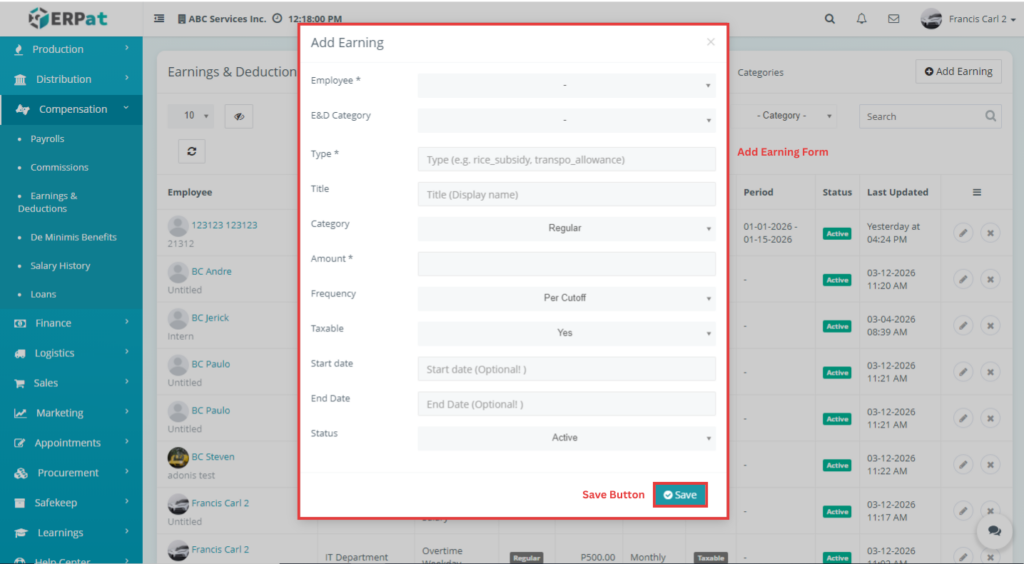Click the search magnifier in Search box

point(990,116)
